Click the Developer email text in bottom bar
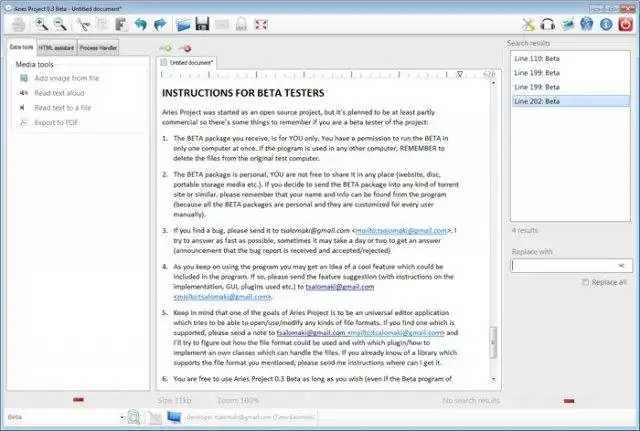 (x=250, y=417)
